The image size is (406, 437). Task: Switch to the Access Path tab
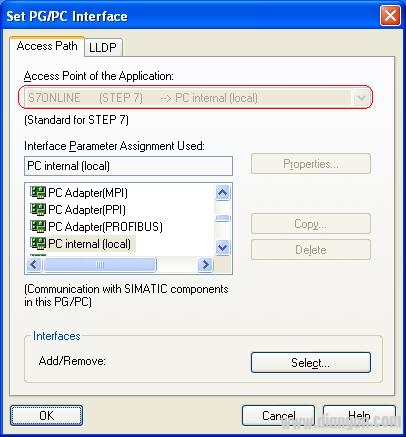click(47, 46)
